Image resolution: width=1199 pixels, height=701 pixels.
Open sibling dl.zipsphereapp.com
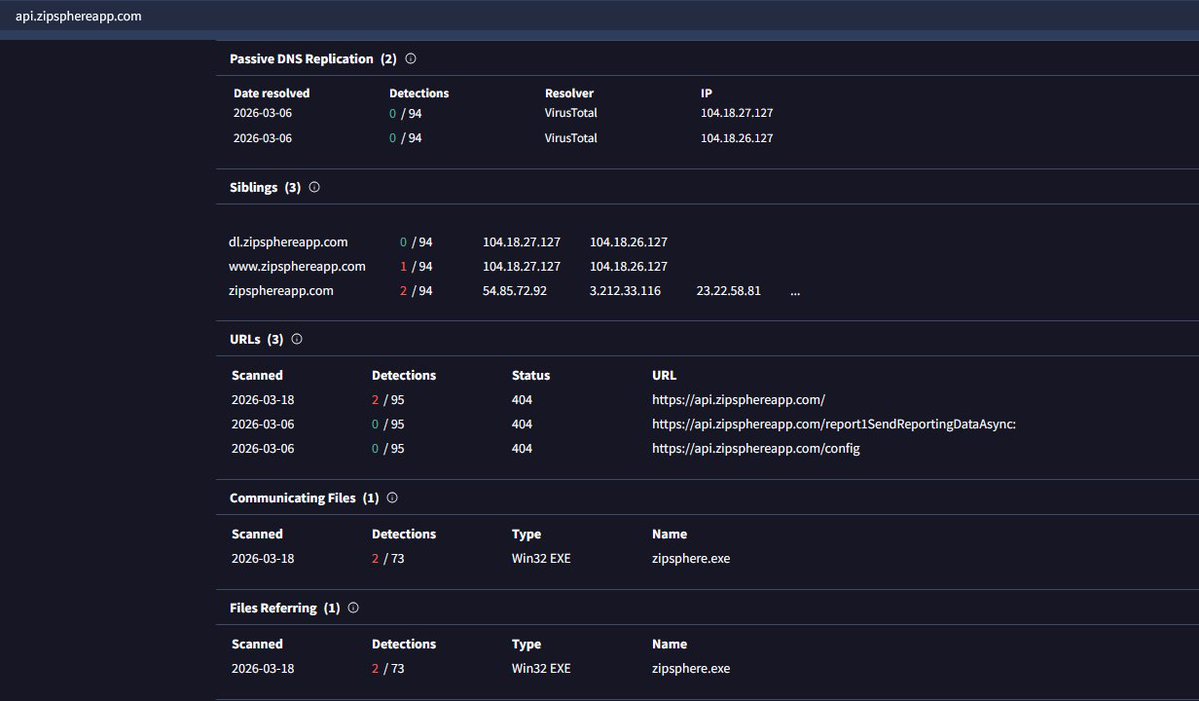coord(288,242)
